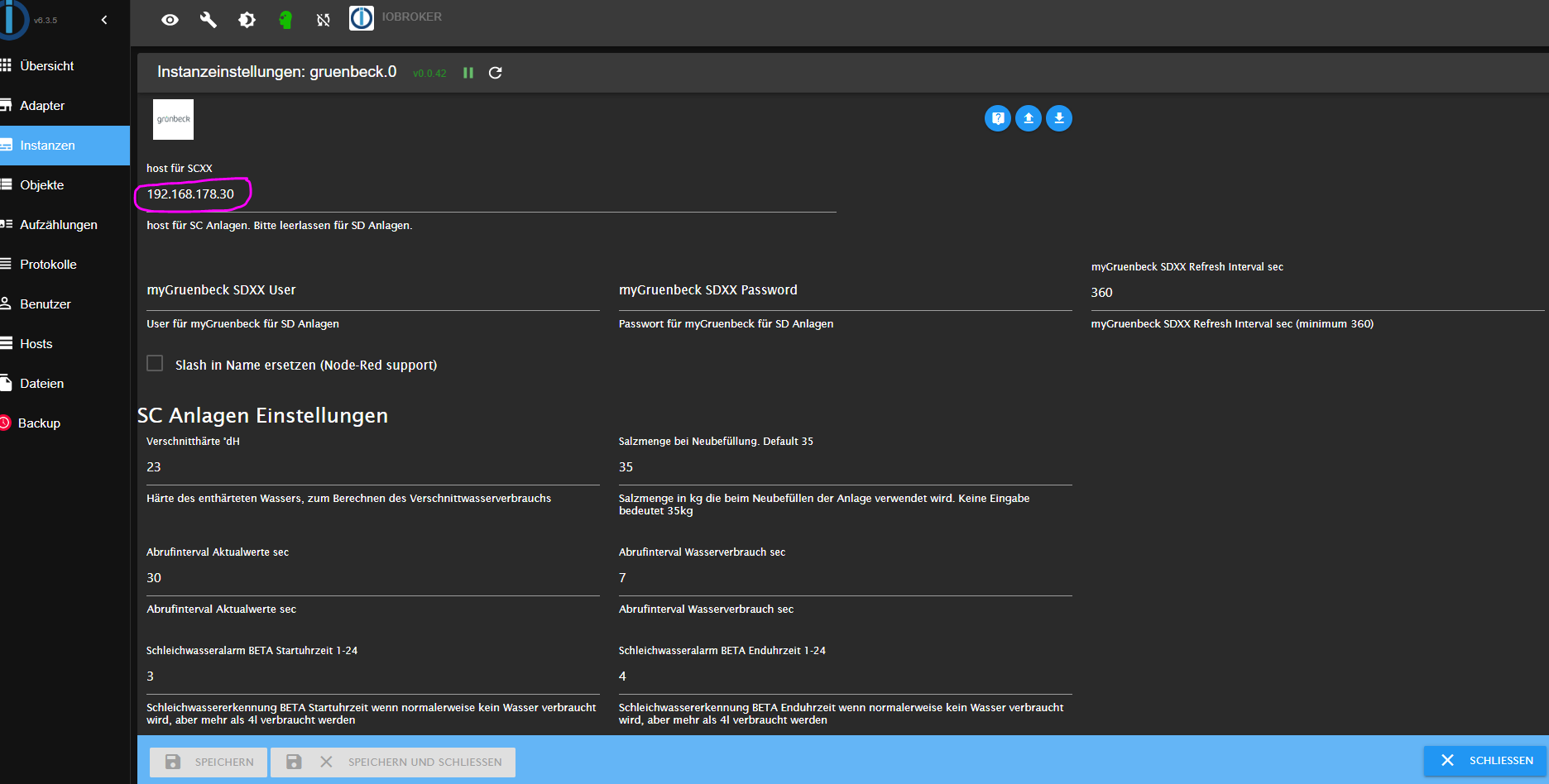The height and width of the screenshot is (784, 1549).
Task: Click Schleichwasseralarm Enduhrzeit field showing 4
Action: tap(846, 676)
